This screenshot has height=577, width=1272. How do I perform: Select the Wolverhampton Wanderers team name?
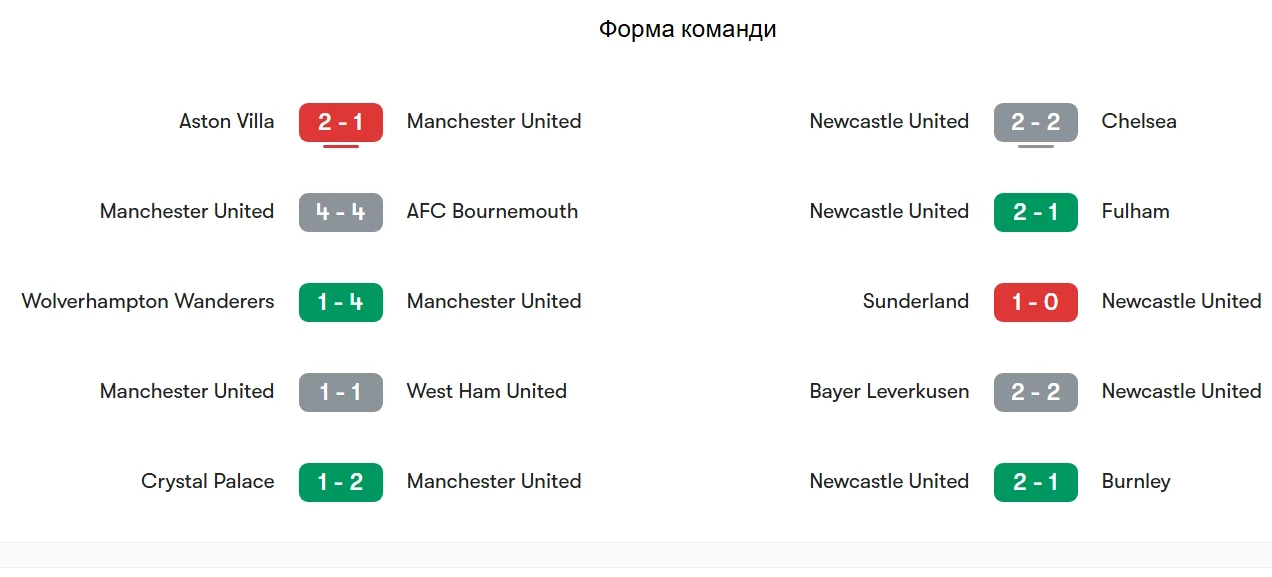[x=148, y=302]
